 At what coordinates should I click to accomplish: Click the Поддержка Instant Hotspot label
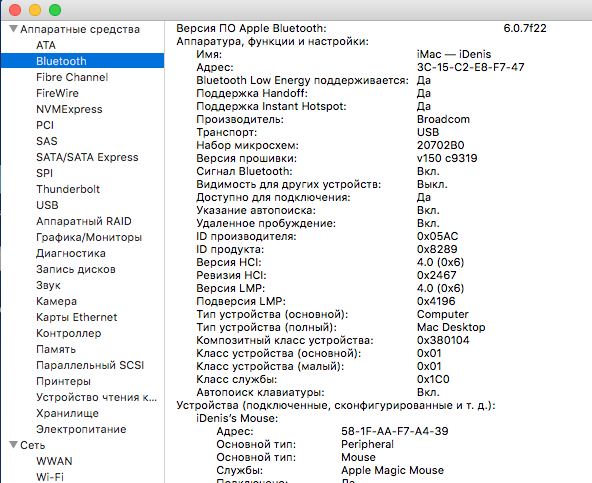(x=271, y=106)
